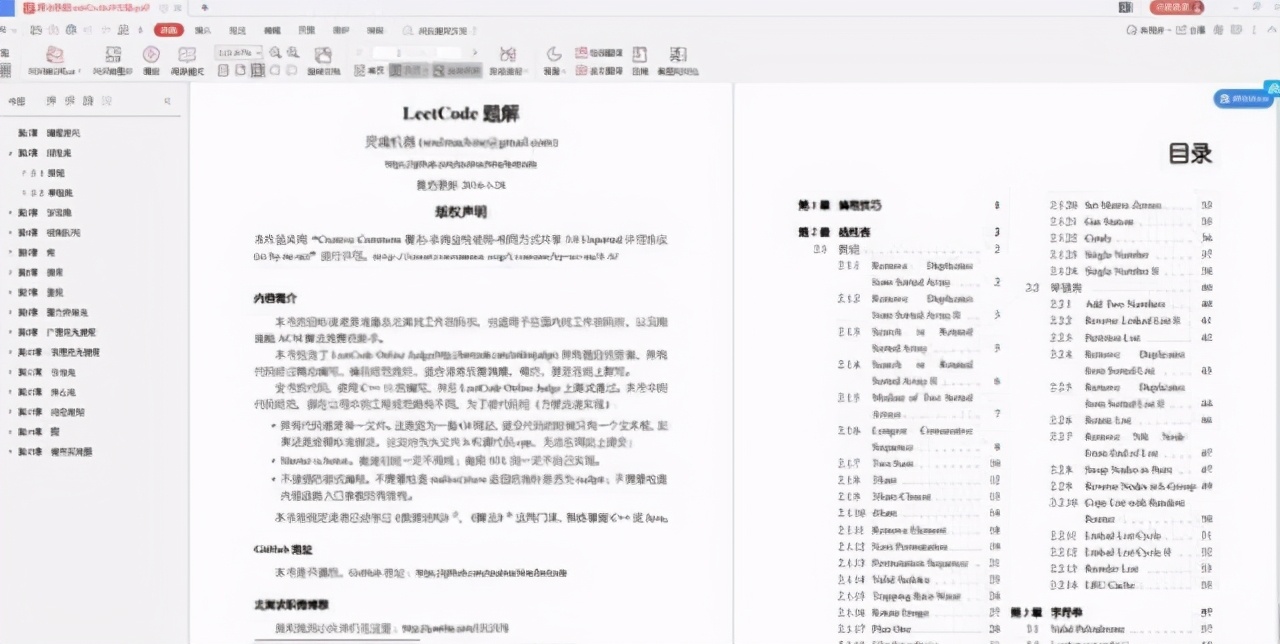Click the last ribbon icon on the right
1280x644 pixels.
[x=677, y=54]
